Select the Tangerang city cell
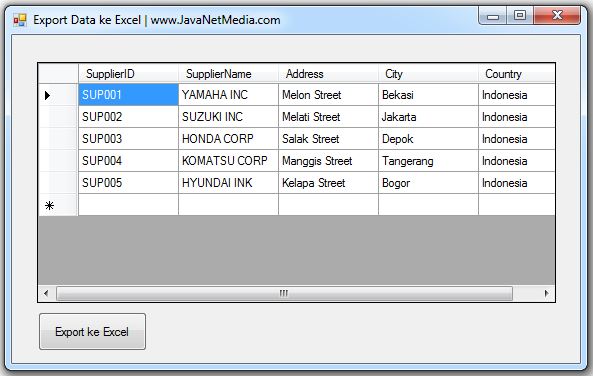 click(428, 160)
